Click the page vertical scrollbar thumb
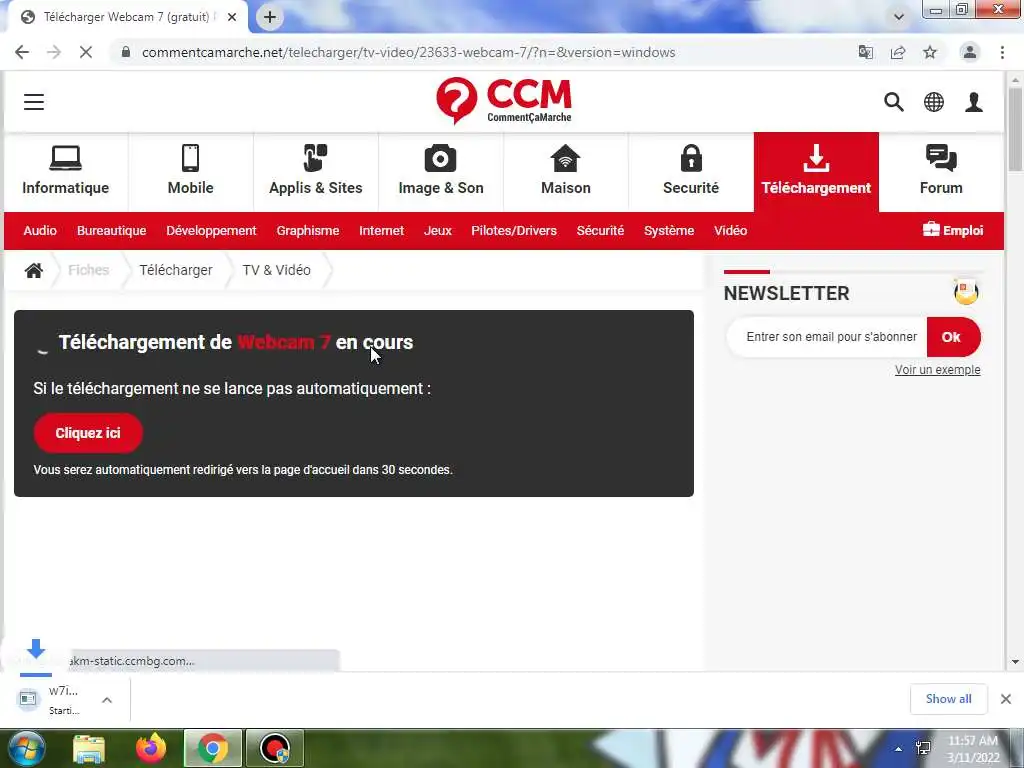Screen dimensions: 1024x768 coord(1016,129)
